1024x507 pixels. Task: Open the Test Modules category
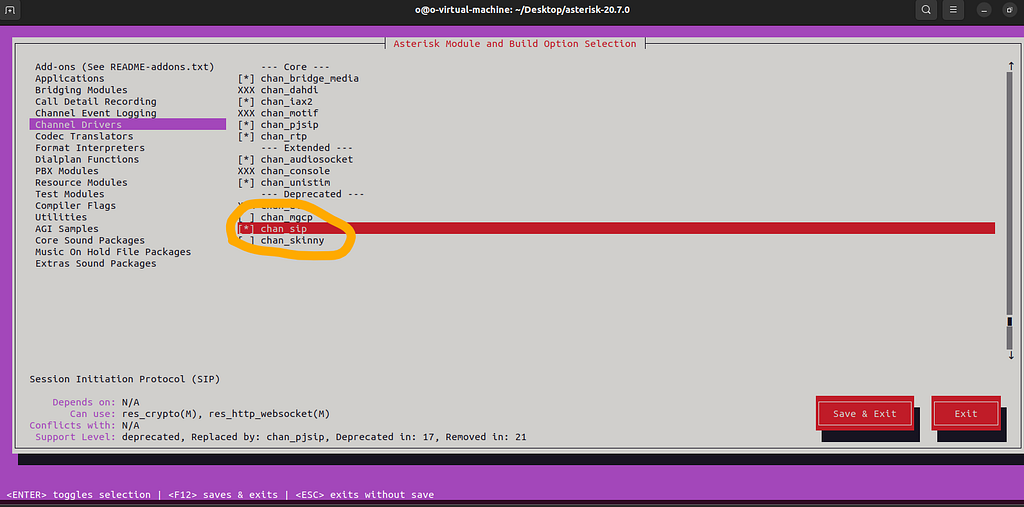click(70, 194)
